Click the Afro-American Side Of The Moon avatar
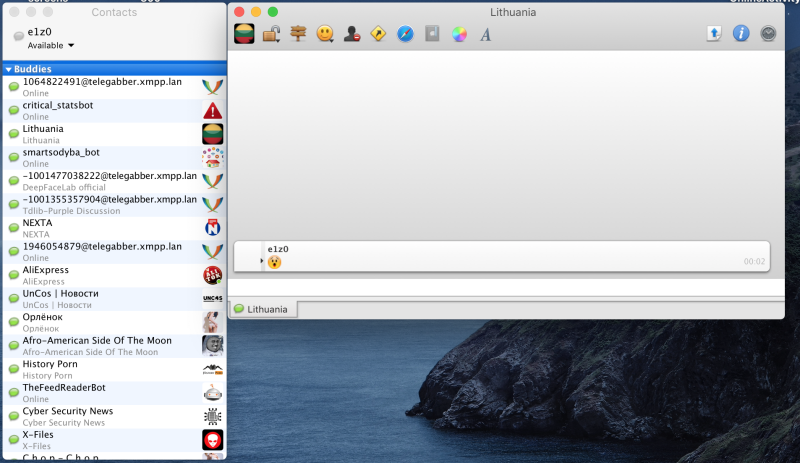Screen dimensions: 800x463 click(213, 346)
